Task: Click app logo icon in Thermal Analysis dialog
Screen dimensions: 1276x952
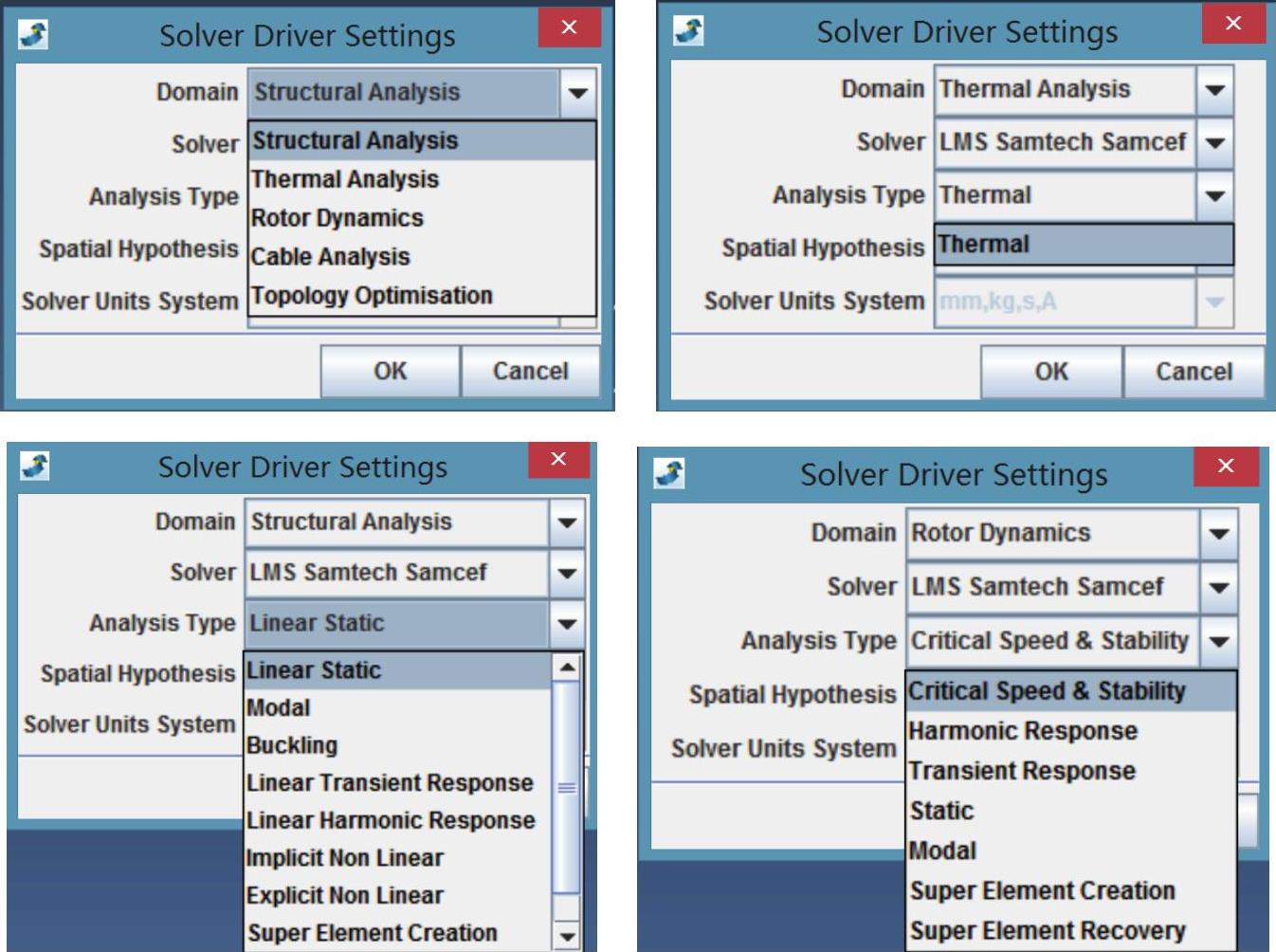Action: (x=689, y=31)
